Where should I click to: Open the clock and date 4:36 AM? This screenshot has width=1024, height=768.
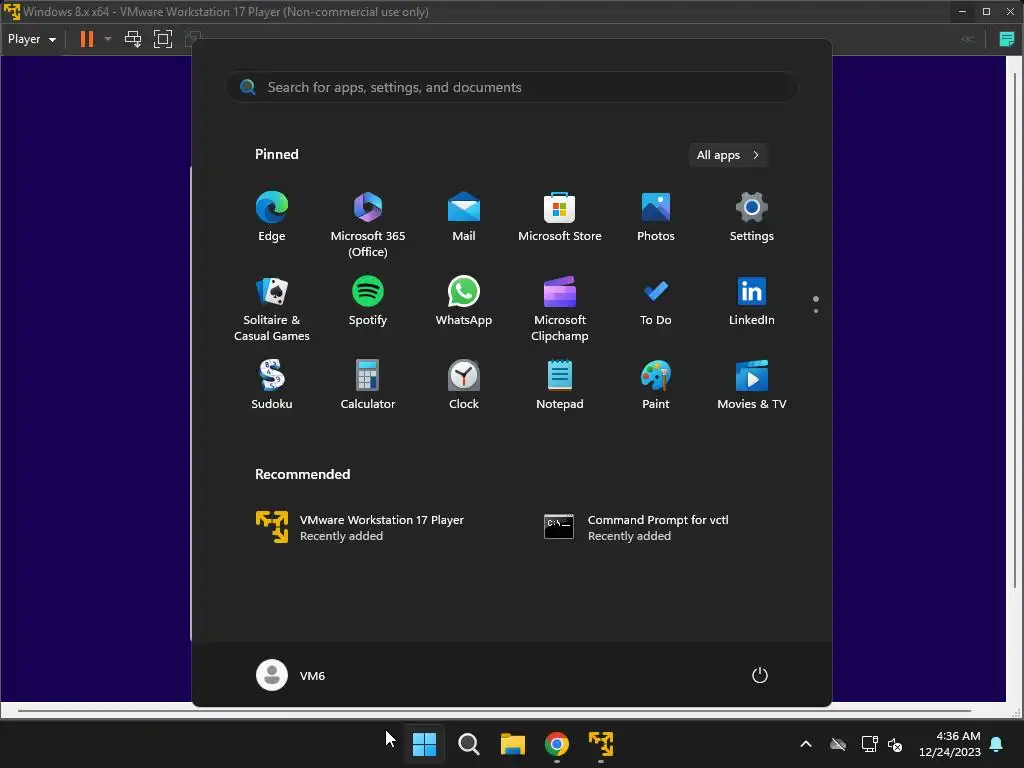(x=950, y=744)
